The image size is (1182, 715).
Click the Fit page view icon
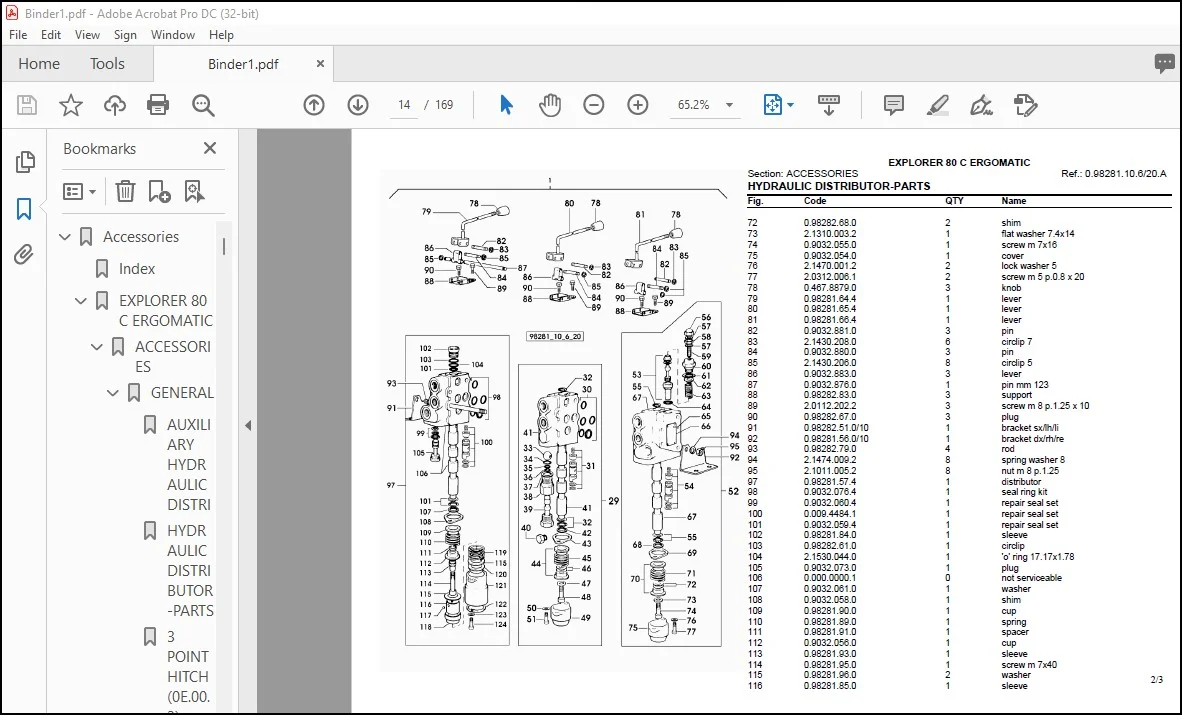click(773, 105)
